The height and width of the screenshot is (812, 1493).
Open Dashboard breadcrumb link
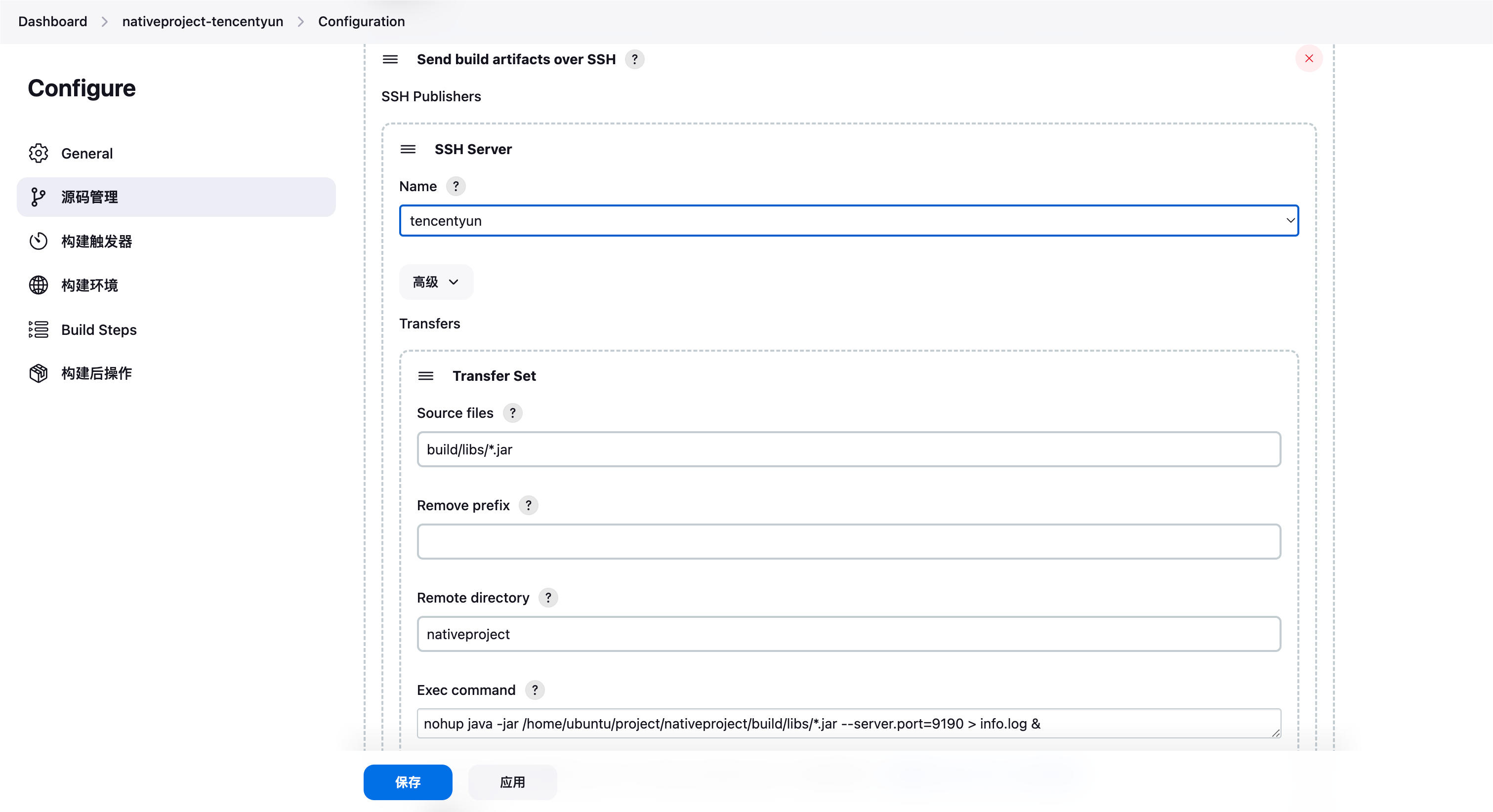click(x=53, y=21)
